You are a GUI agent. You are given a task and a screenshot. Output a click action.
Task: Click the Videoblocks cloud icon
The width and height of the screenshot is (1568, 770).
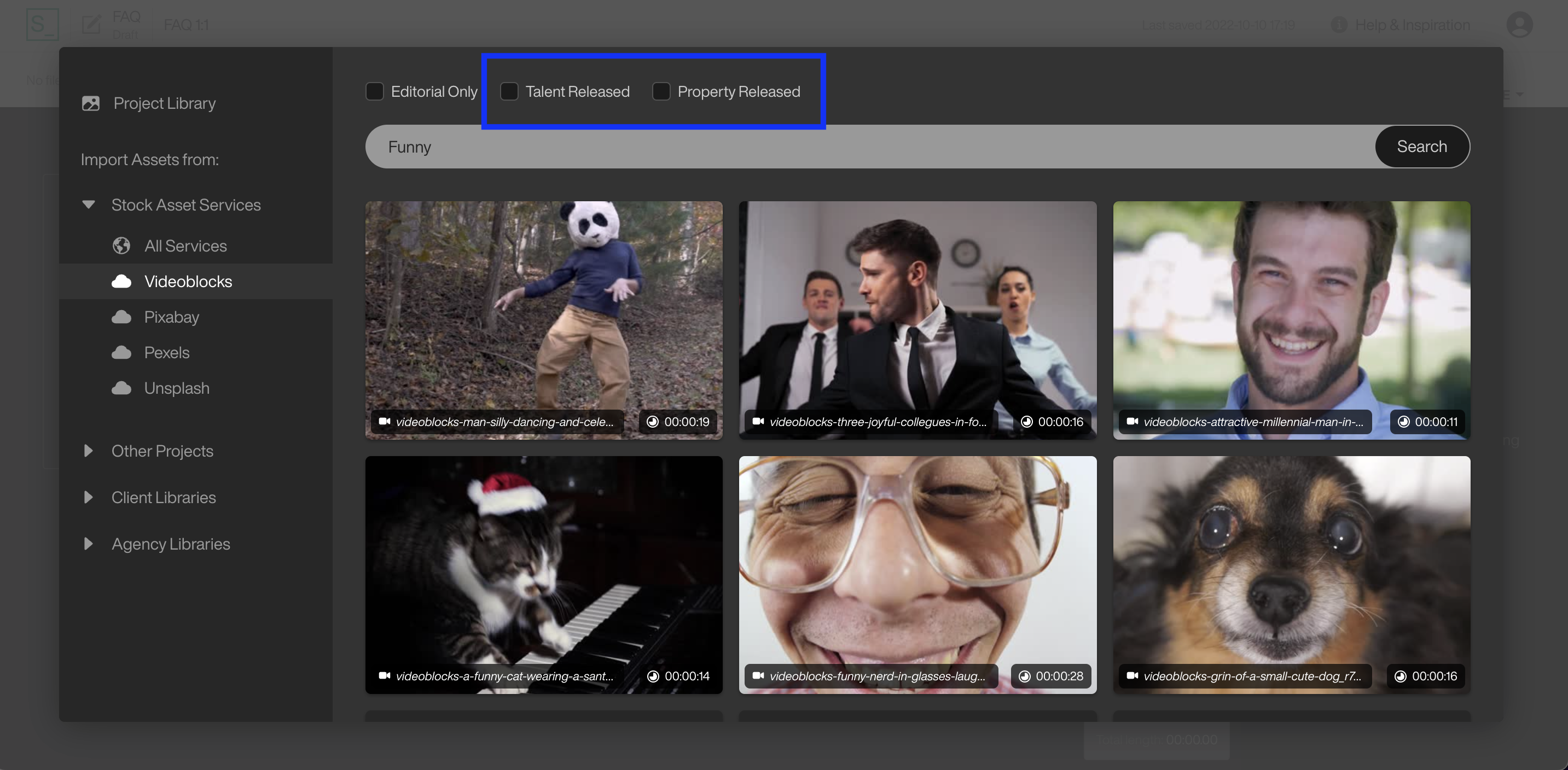click(121, 281)
